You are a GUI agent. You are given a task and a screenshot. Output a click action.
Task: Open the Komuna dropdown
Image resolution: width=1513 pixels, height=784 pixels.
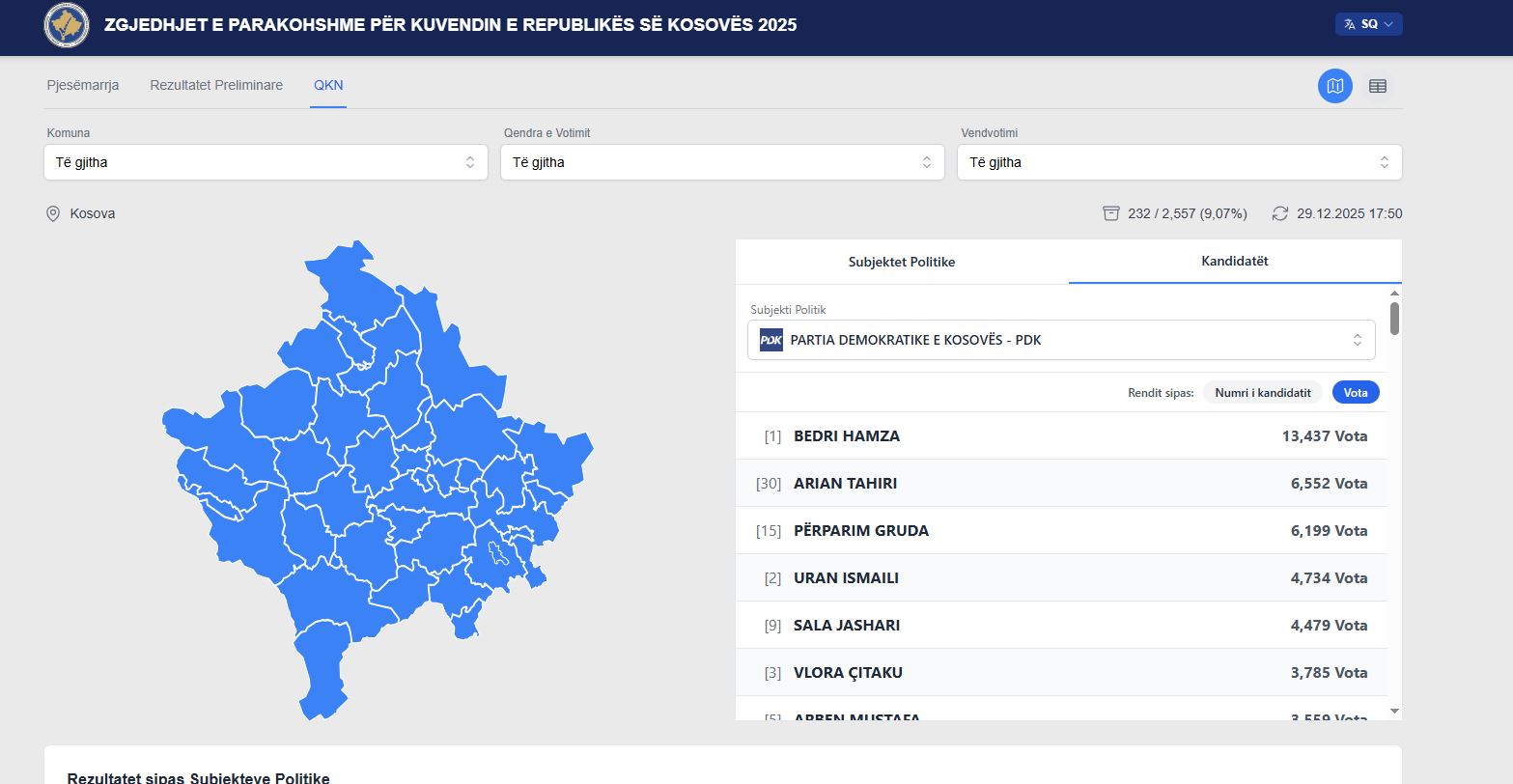(x=266, y=162)
